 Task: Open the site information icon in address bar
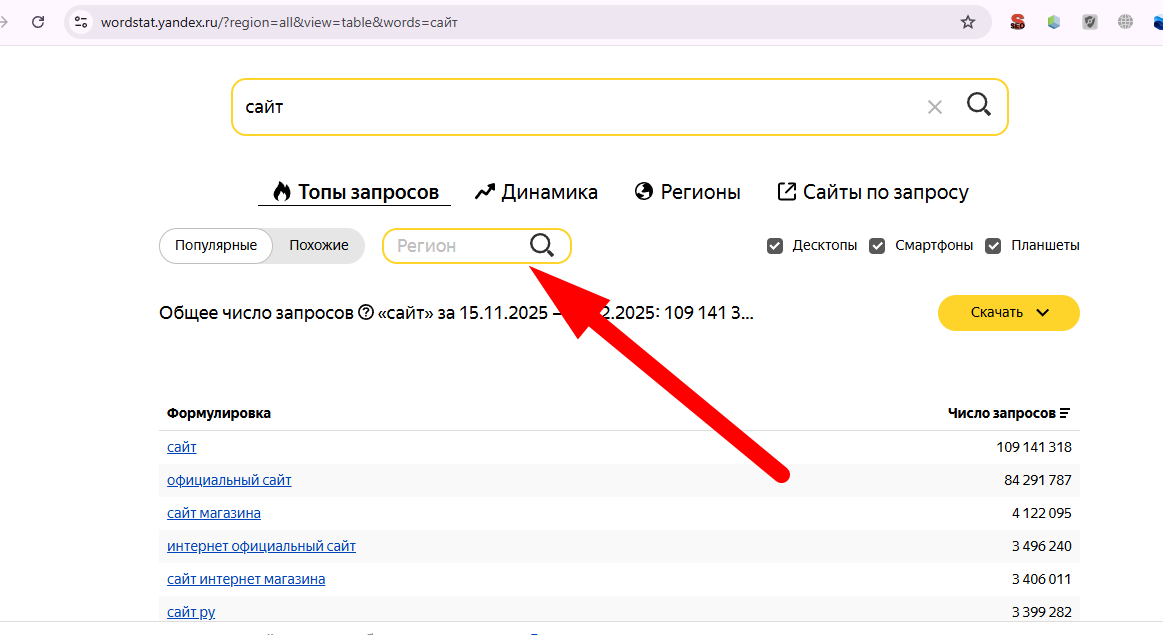pyautogui.click(x=82, y=22)
